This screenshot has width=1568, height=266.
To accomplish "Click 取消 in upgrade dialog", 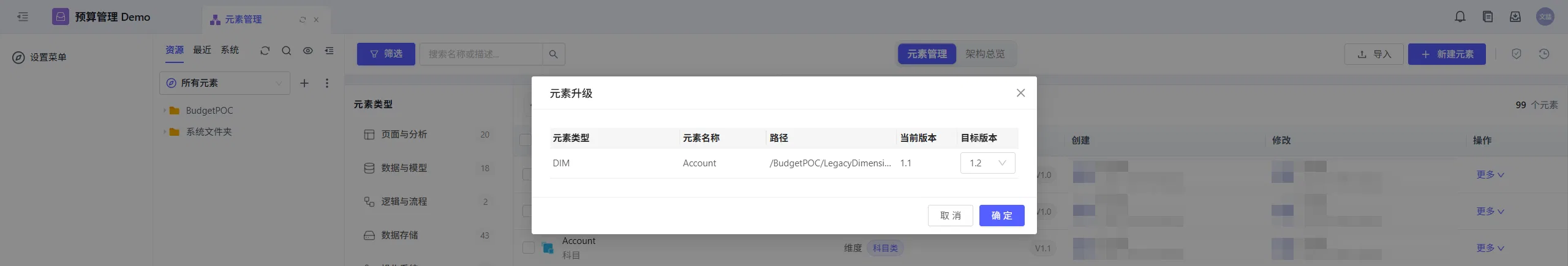I will coord(950,216).
